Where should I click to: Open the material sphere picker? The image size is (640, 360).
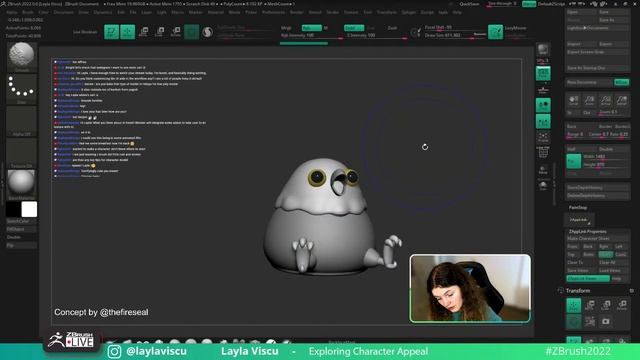click(x=22, y=184)
